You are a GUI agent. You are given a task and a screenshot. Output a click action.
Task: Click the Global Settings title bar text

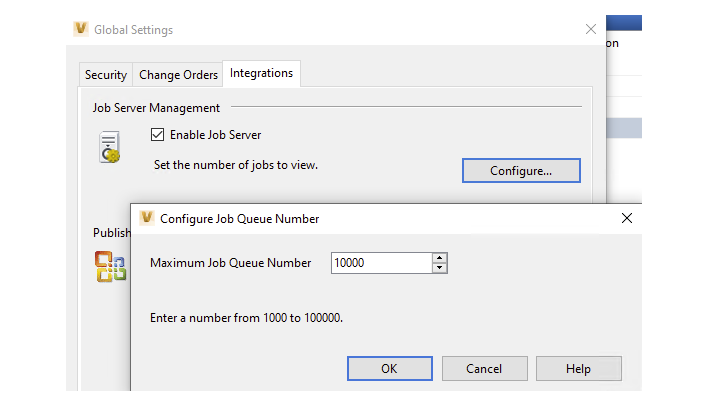tap(133, 30)
